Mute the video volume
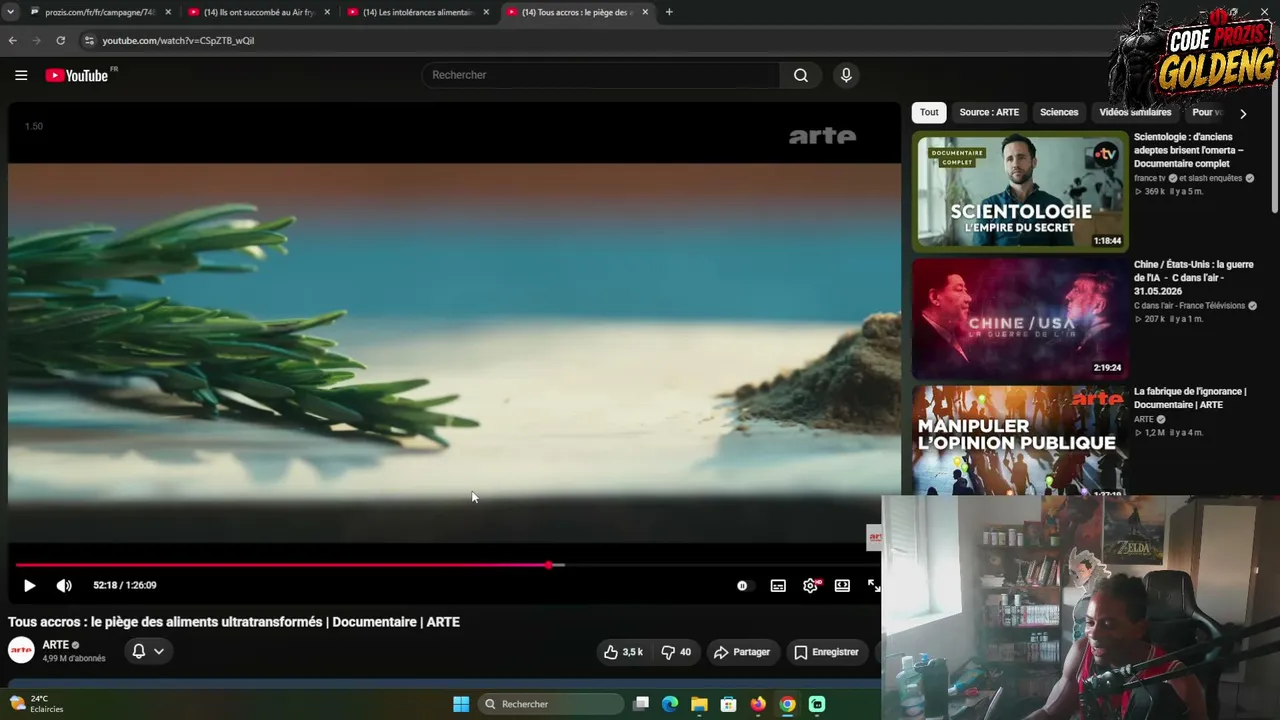The image size is (1280, 720). click(x=64, y=585)
